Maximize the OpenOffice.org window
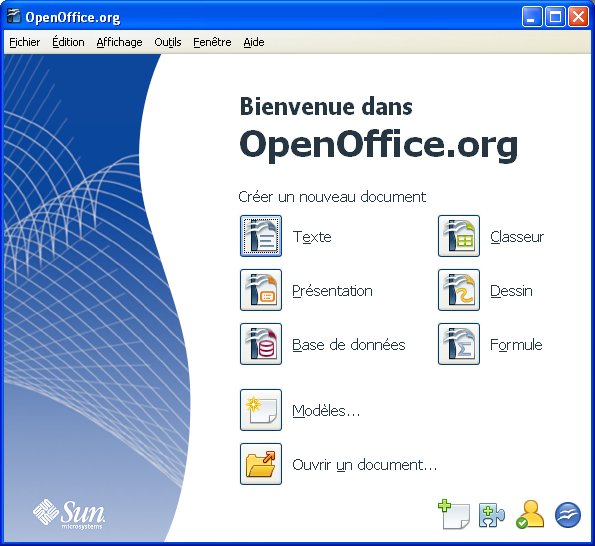 pos(555,17)
